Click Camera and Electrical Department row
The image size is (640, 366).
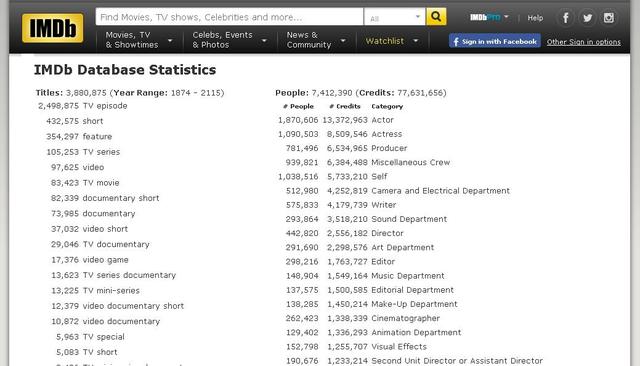398,191
